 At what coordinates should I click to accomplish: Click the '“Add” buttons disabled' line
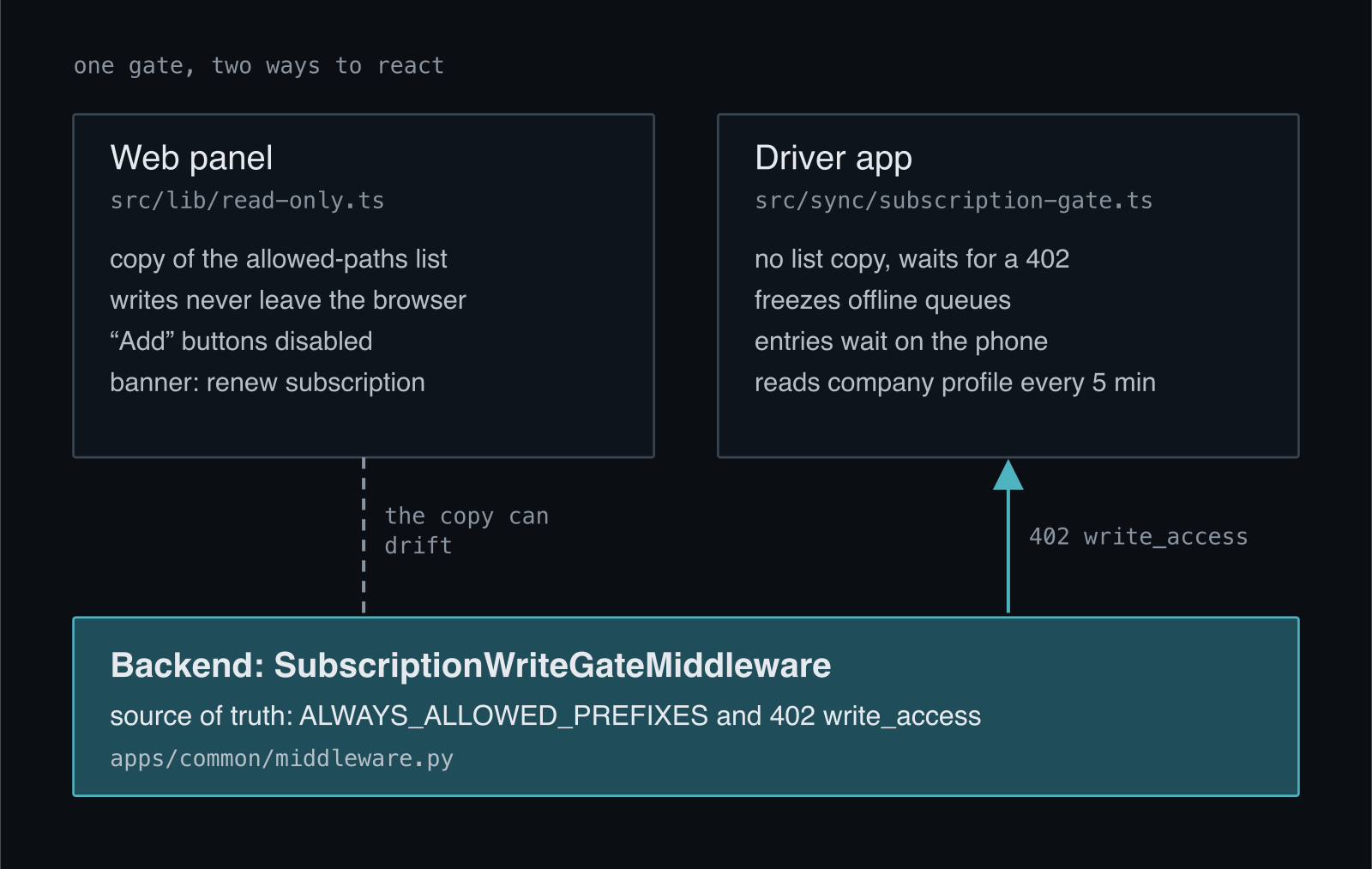[241, 341]
